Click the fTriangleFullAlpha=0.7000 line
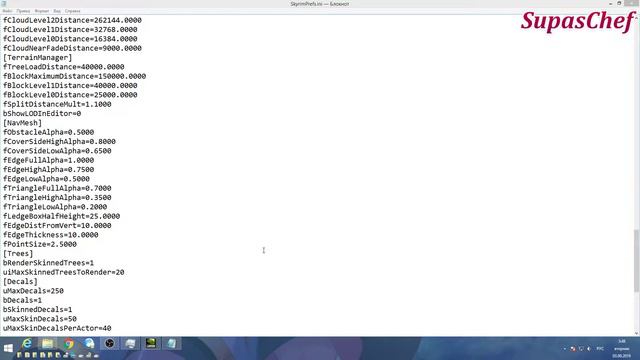This screenshot has width=640, height=360. click(x=57, y=189)
